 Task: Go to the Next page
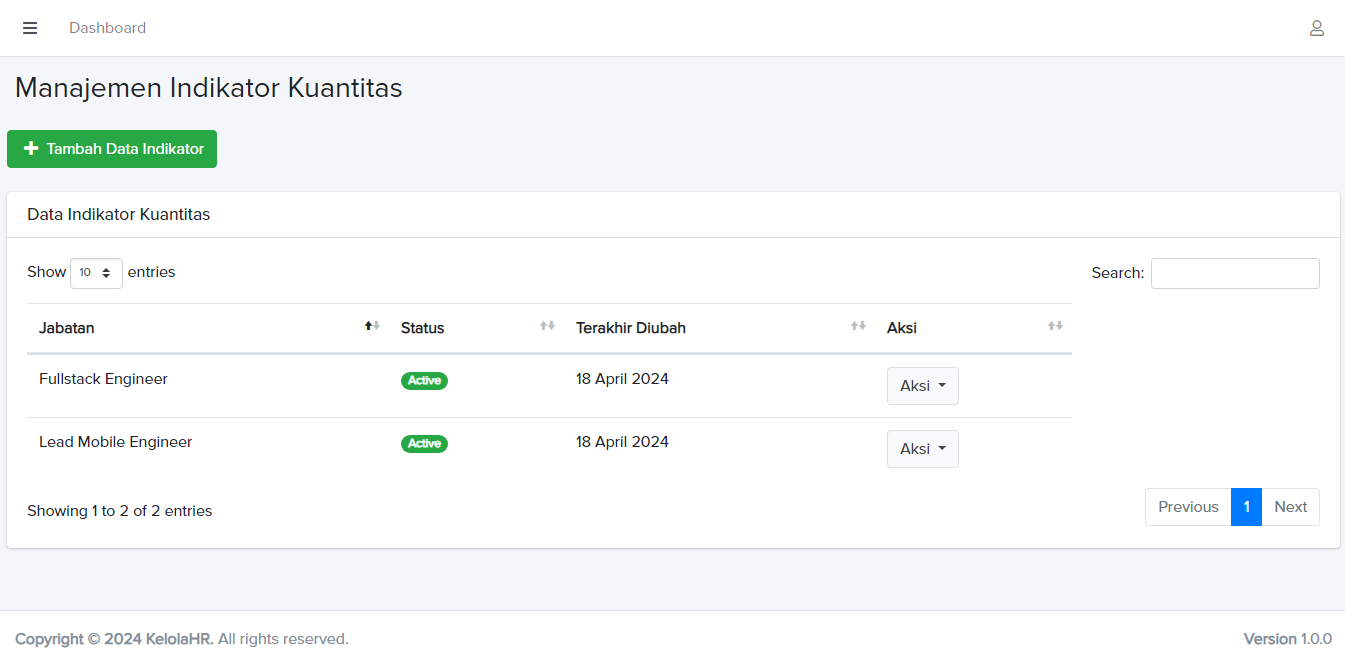coord(1290,507)
